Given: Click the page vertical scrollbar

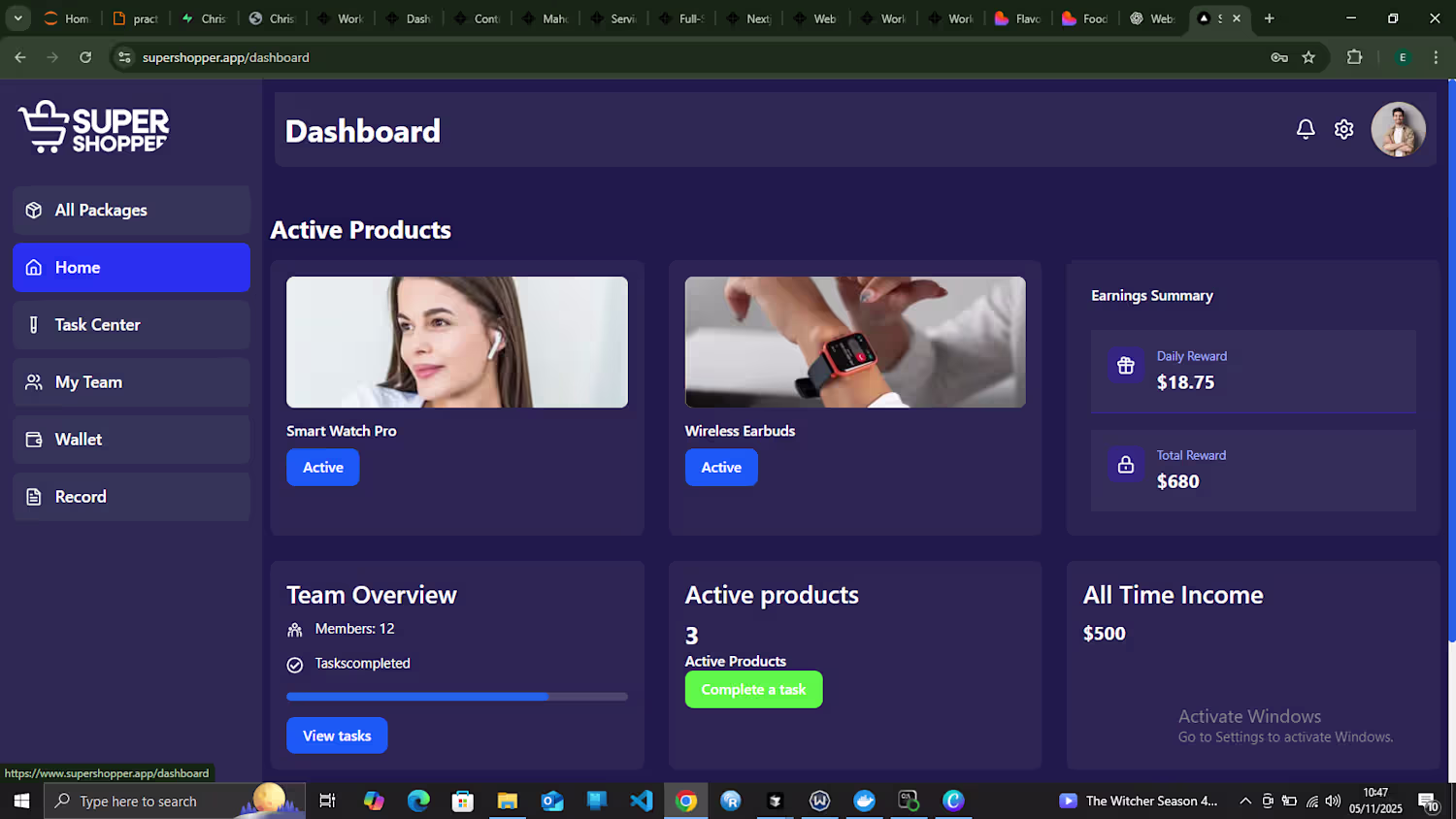Looking at the screenshot, I should 1451,359.
